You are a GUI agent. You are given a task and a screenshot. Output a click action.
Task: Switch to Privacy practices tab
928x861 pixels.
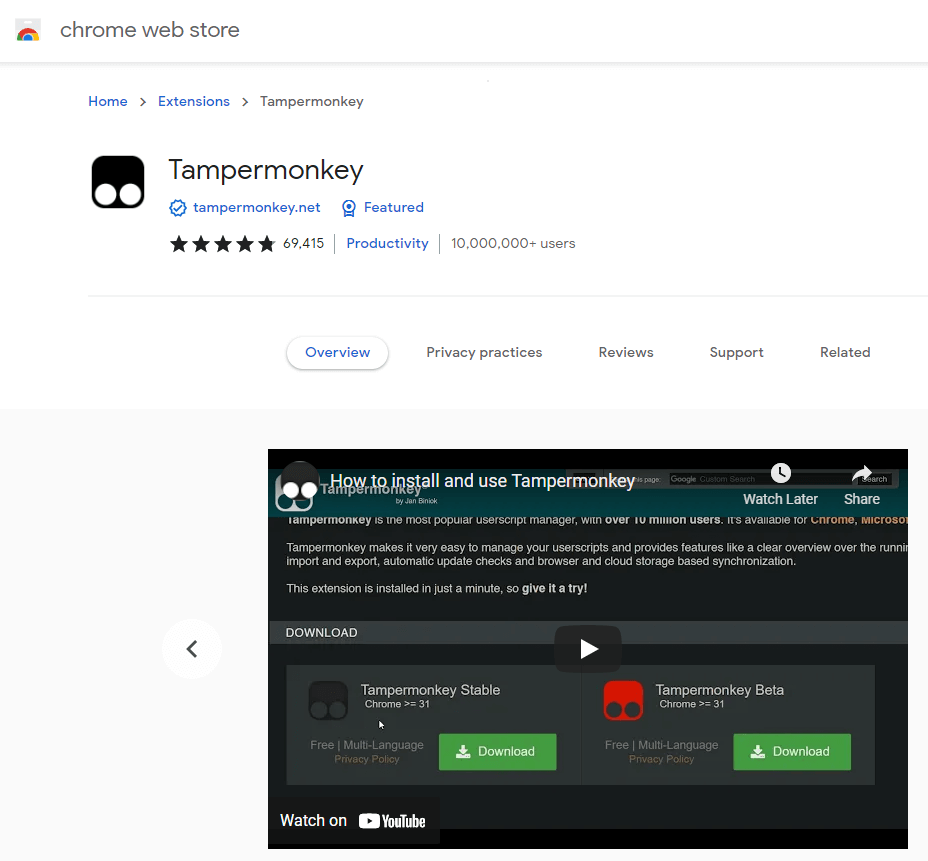[484, 353]
